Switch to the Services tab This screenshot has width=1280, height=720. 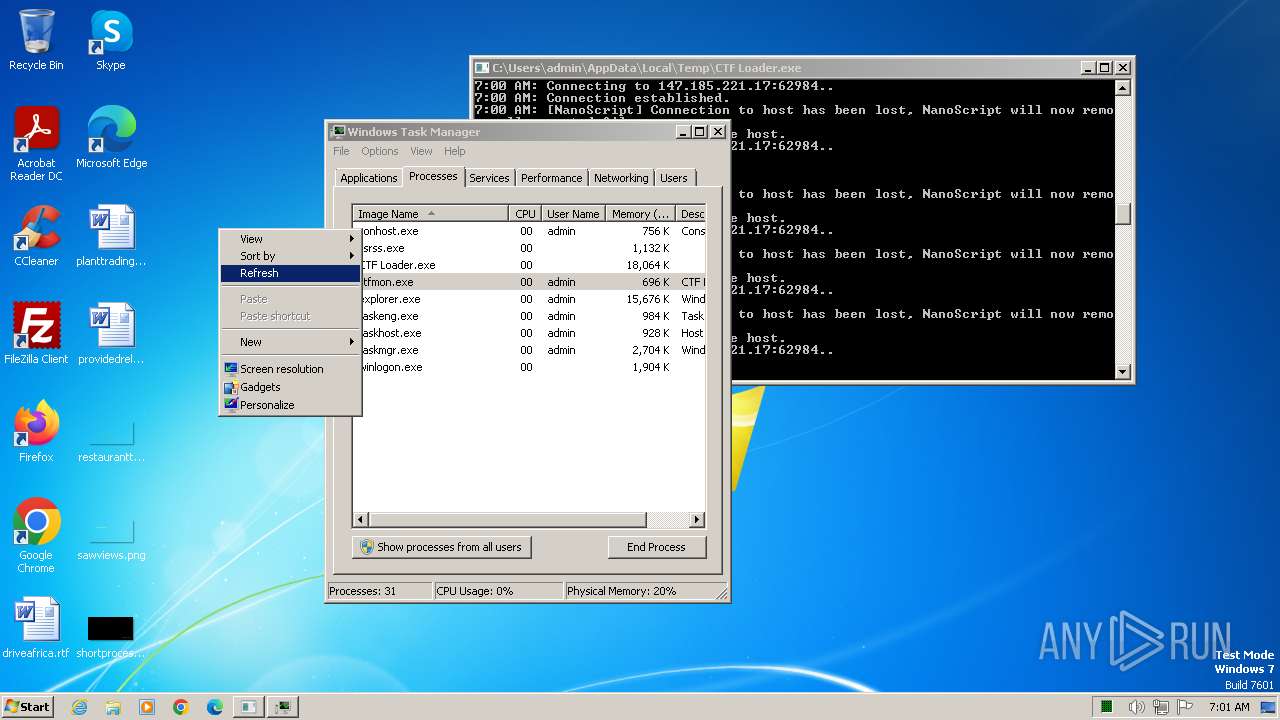tap(489, 178)
